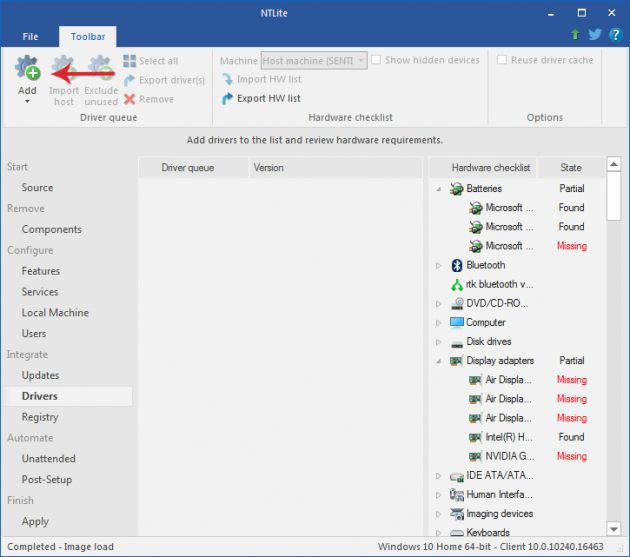Open the File menu tab
Screen dimensions: 630x557
pyautogui.click(x=30, y=37)
